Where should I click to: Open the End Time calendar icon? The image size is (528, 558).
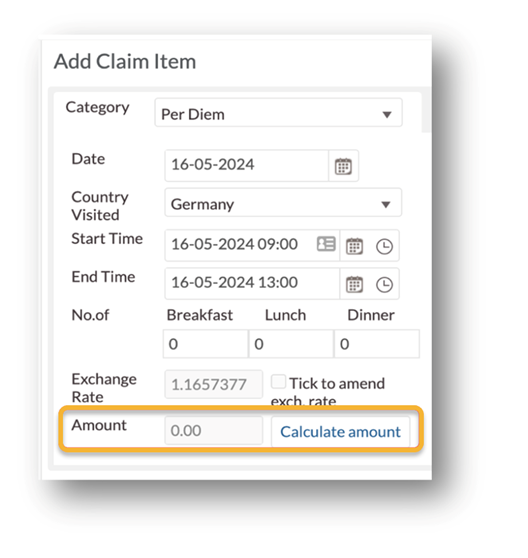(x=354, y=284)
